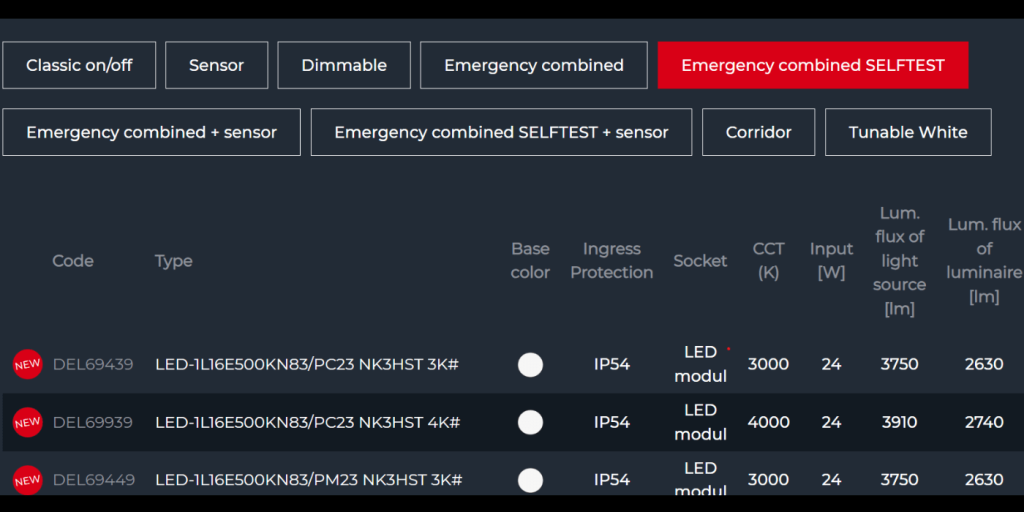Choose Emergency combined + sensor
The height and width of the screenshot is (512, 1024).
click(x=151, y=132)
